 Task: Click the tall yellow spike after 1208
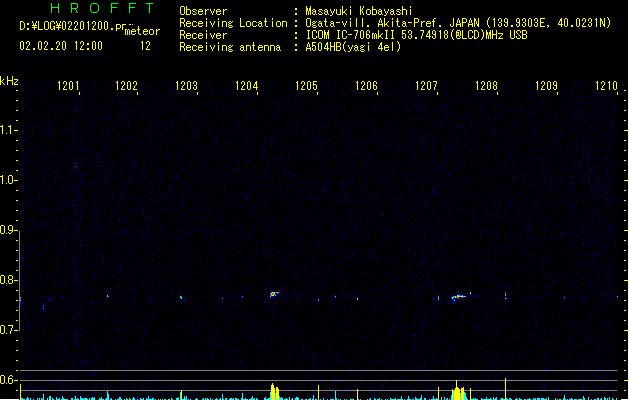505,389
